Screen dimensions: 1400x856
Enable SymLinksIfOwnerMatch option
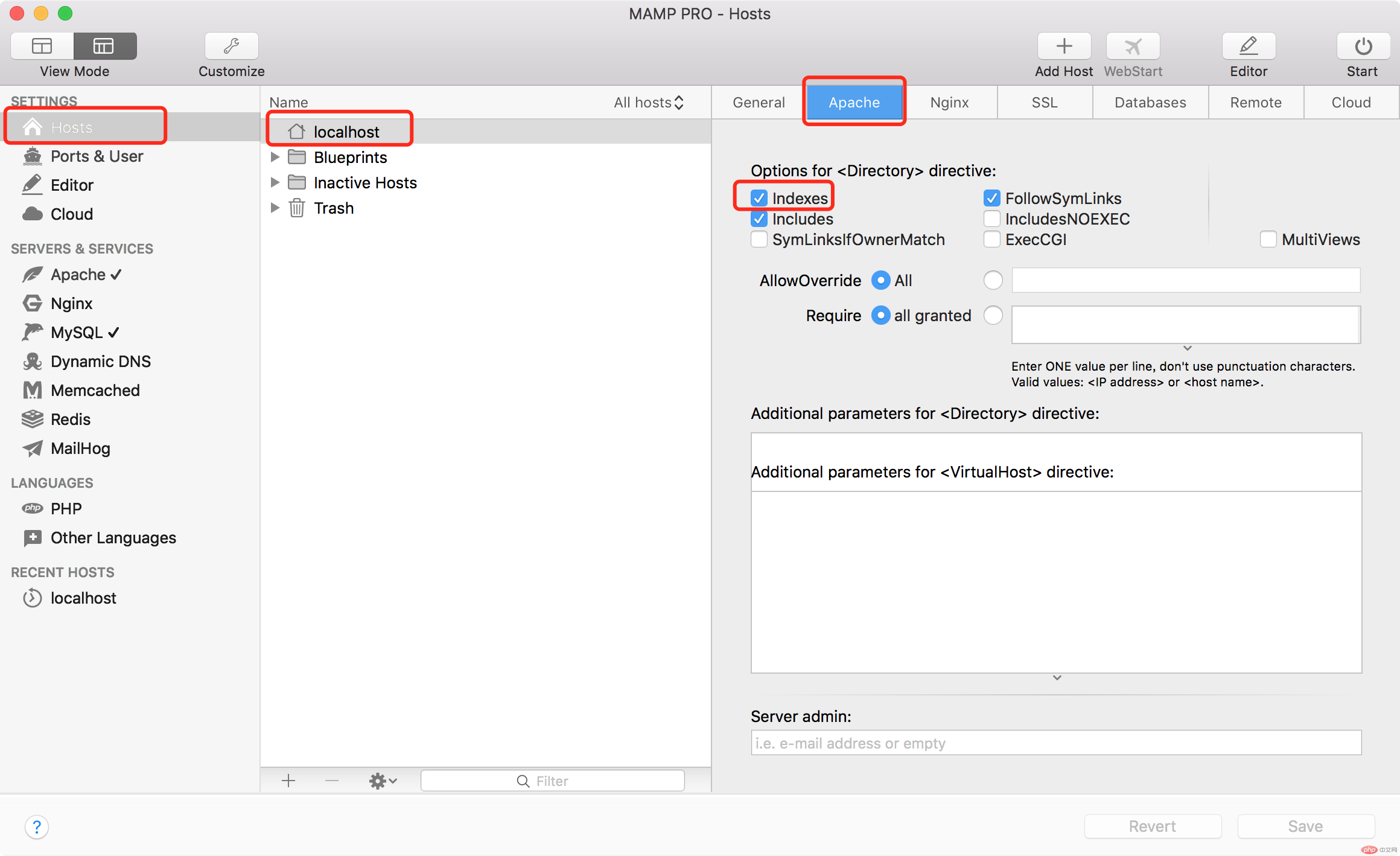[x=759, y=239]
